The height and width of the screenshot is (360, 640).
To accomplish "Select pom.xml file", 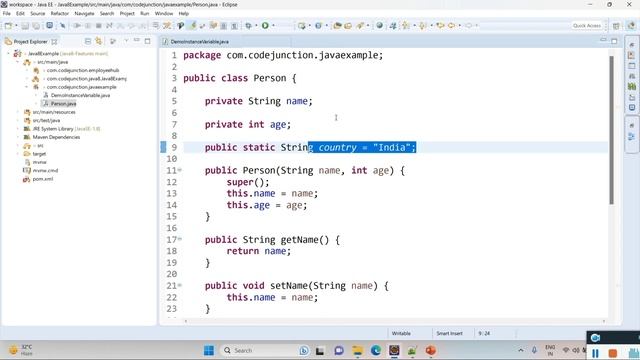I will pos(43,179).
